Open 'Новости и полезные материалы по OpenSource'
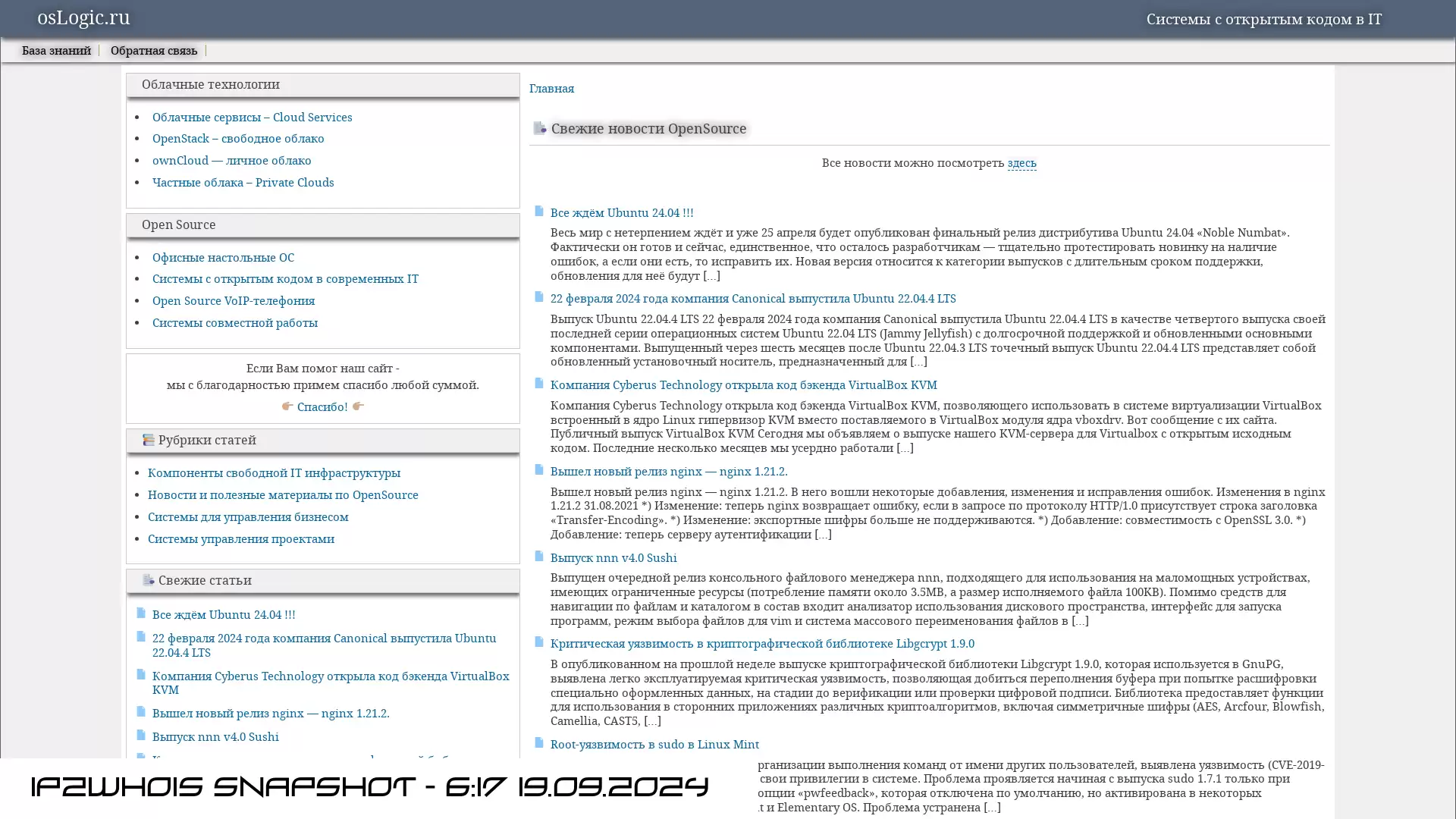The height and width of the screenshot is (819, 1456). click(x=283, y=495)
